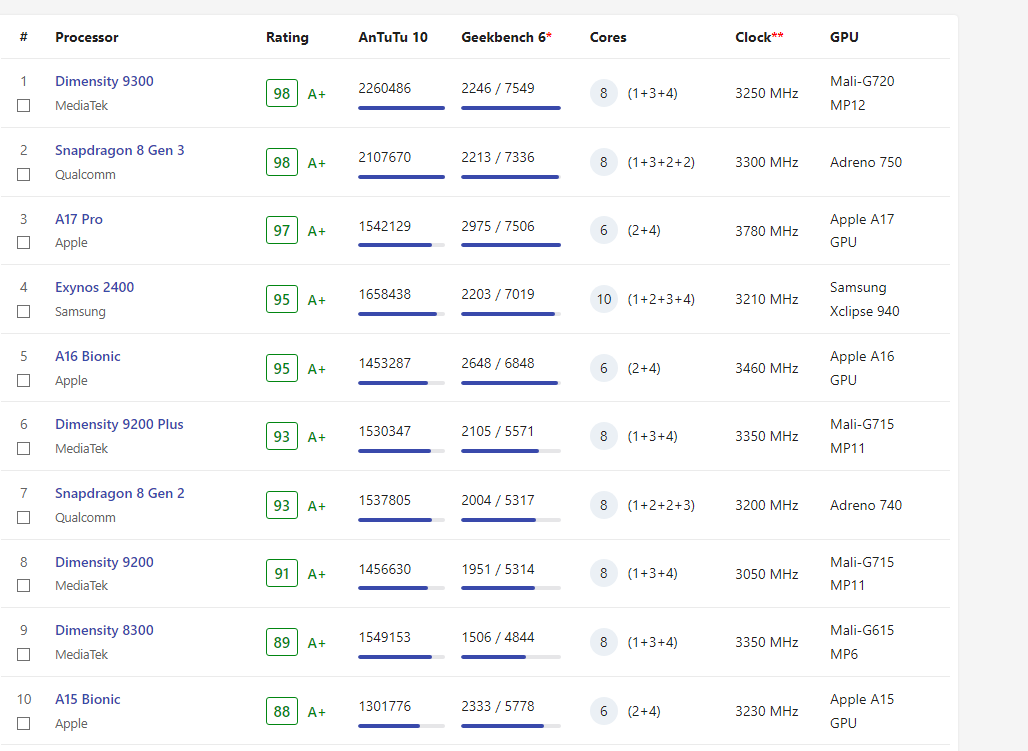Viewport: 1028px width, 751px height.
Task: Toggle the Dimensity 8300 checkbox
Action: pyautogui.click(x=24, y=654)
